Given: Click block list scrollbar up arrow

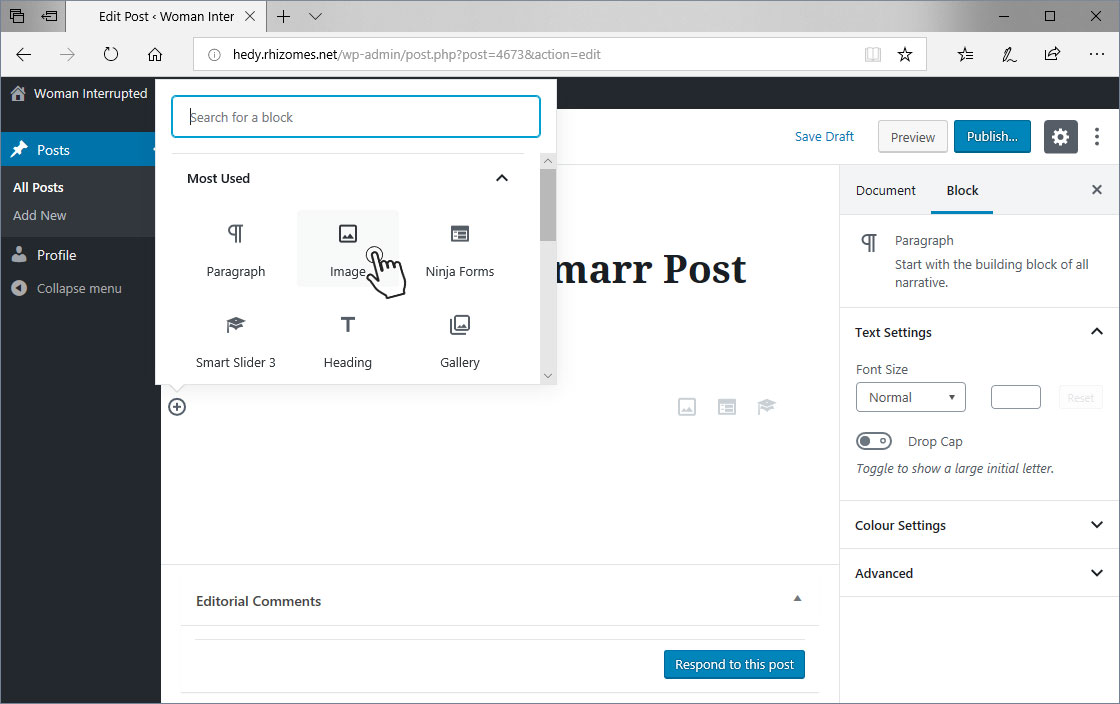Looking at the screenshot, I should coord(548,161).
